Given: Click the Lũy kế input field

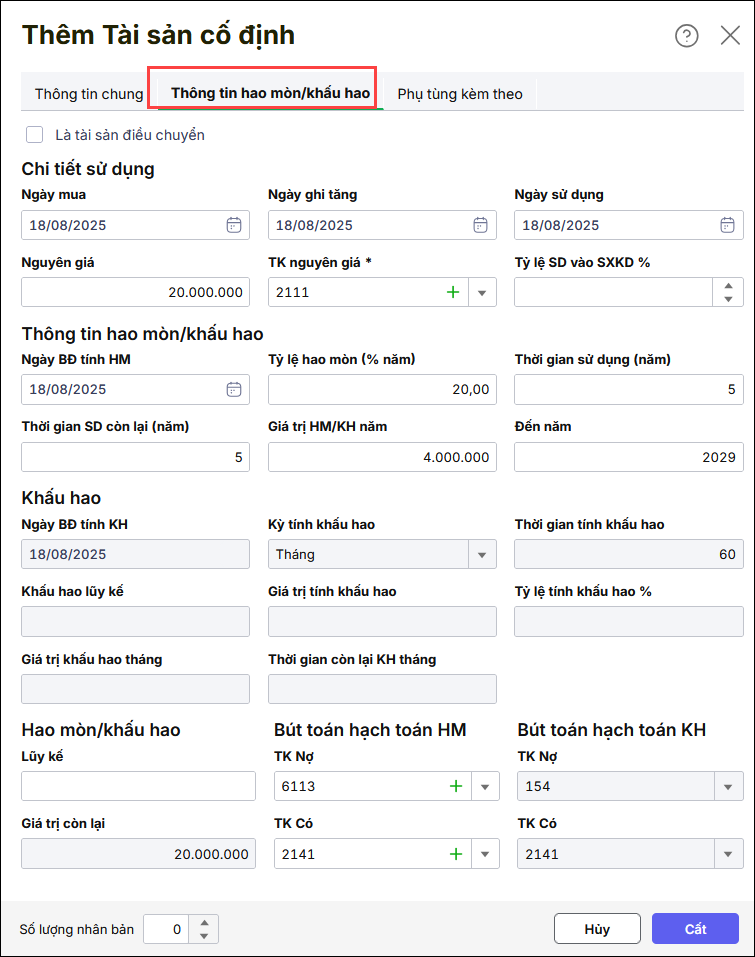Looking at the screenshot, I should point(138,786).
